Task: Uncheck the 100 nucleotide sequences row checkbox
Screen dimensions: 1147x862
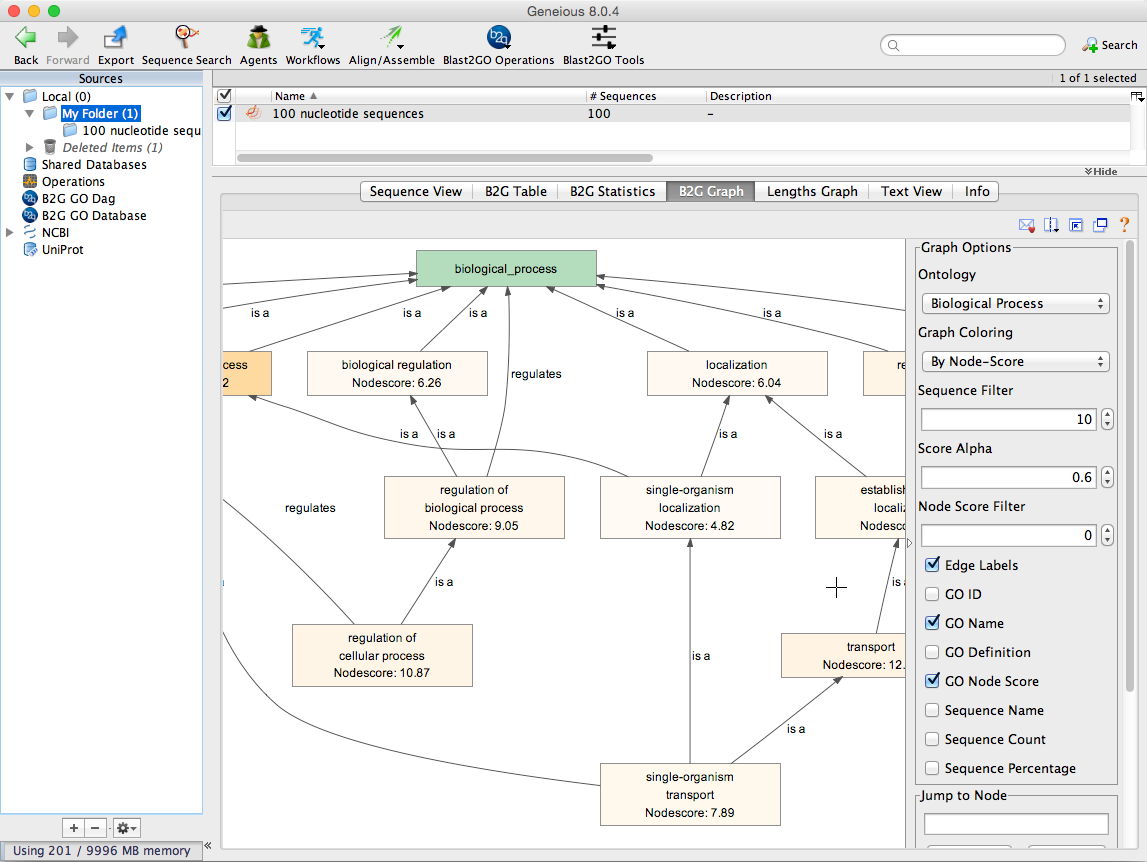Action: [225, 113]
